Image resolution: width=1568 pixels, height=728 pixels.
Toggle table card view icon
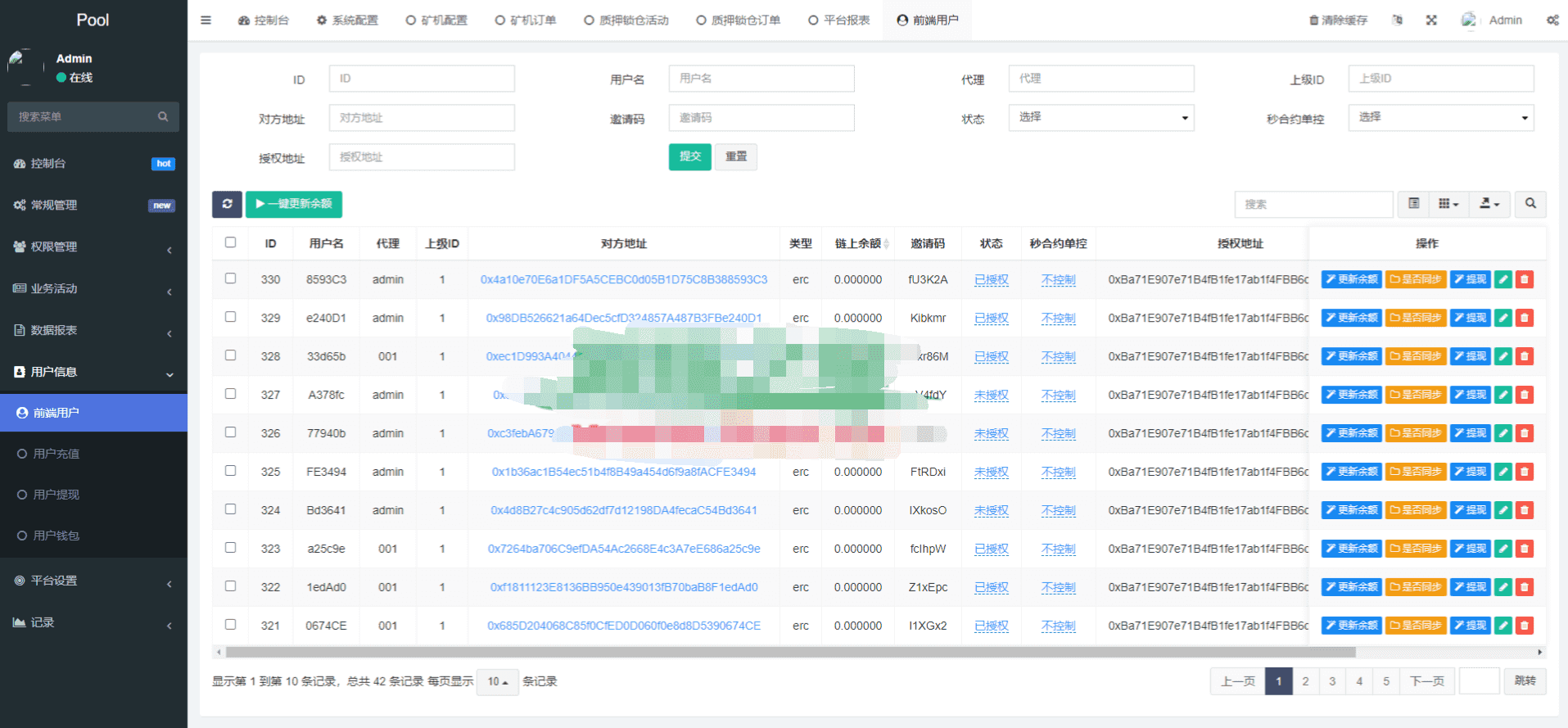click(1414, 204)
